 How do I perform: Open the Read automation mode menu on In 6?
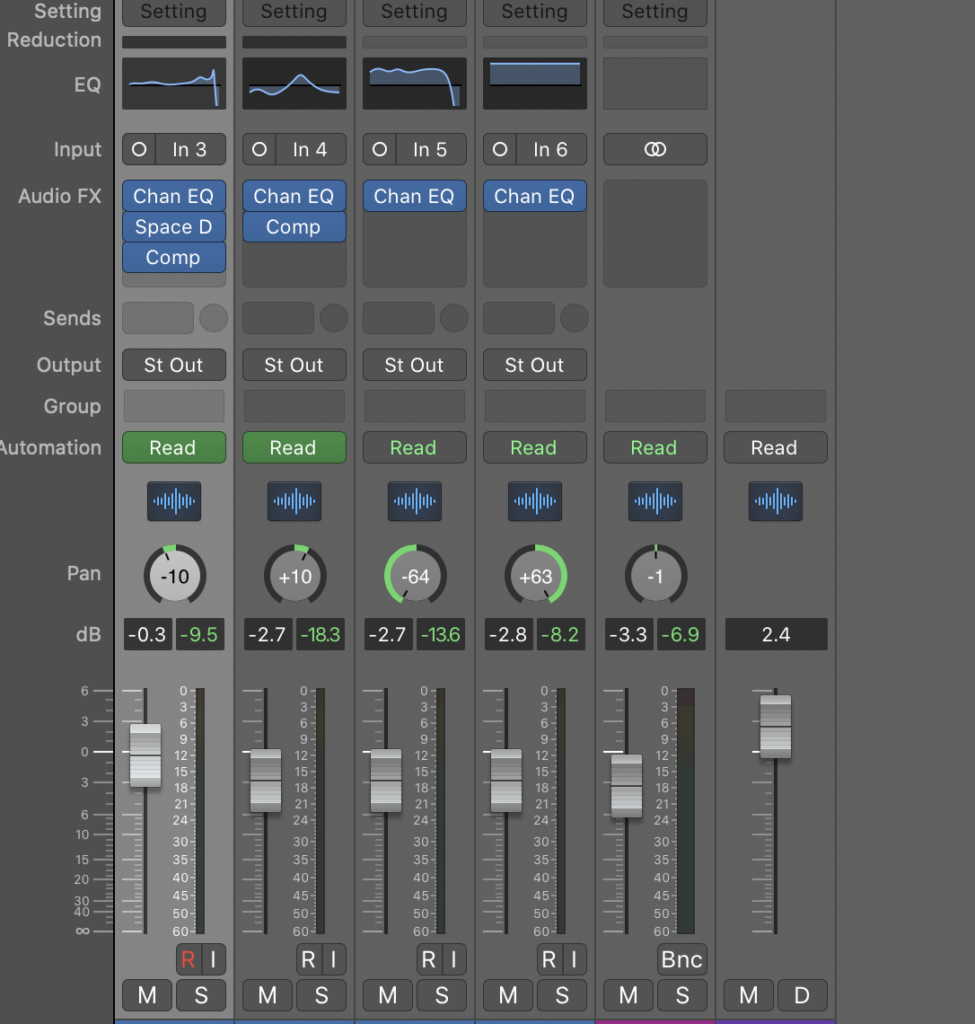pyautogui.click(x=535, y=447)
